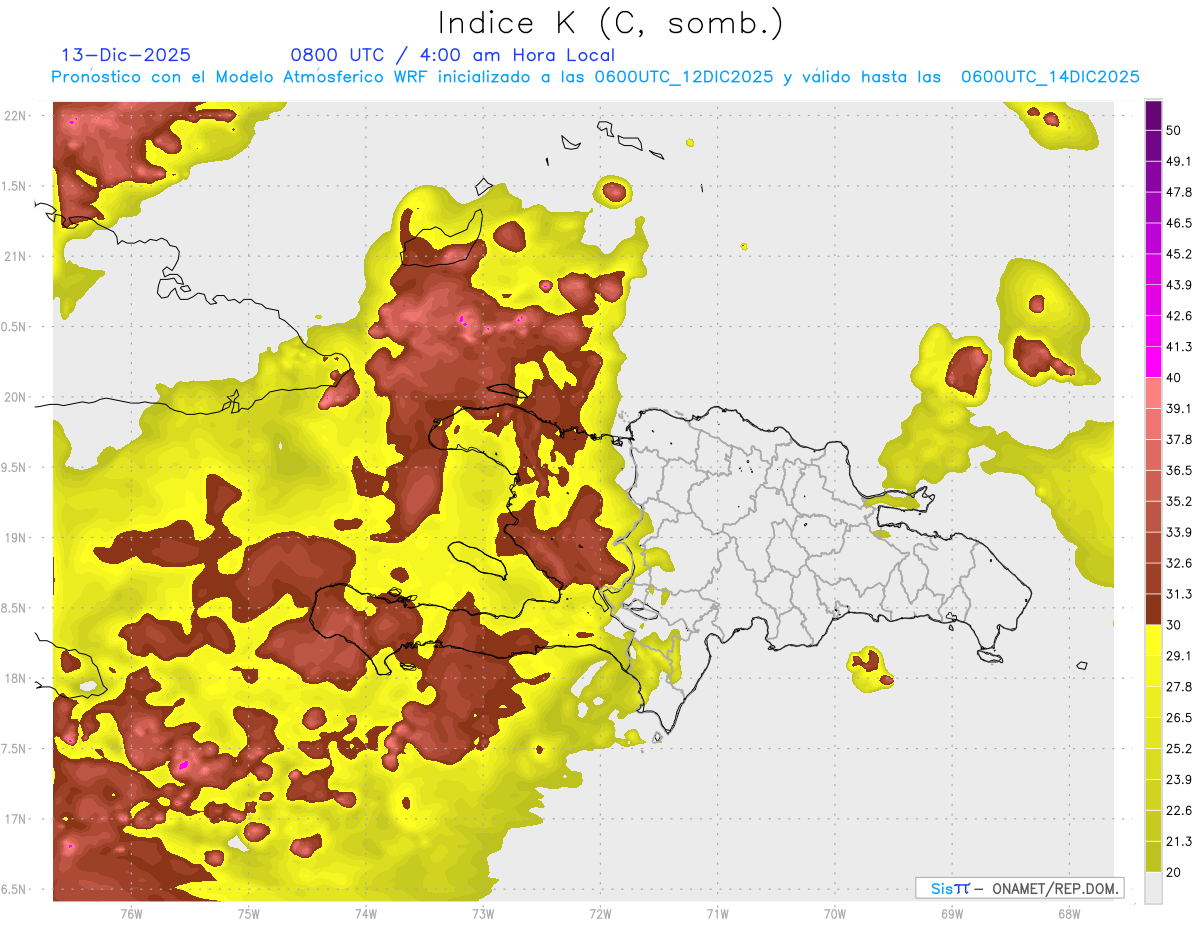Click longitude label "70W"
Screen dimensions: 1200x927
[834, 913]
